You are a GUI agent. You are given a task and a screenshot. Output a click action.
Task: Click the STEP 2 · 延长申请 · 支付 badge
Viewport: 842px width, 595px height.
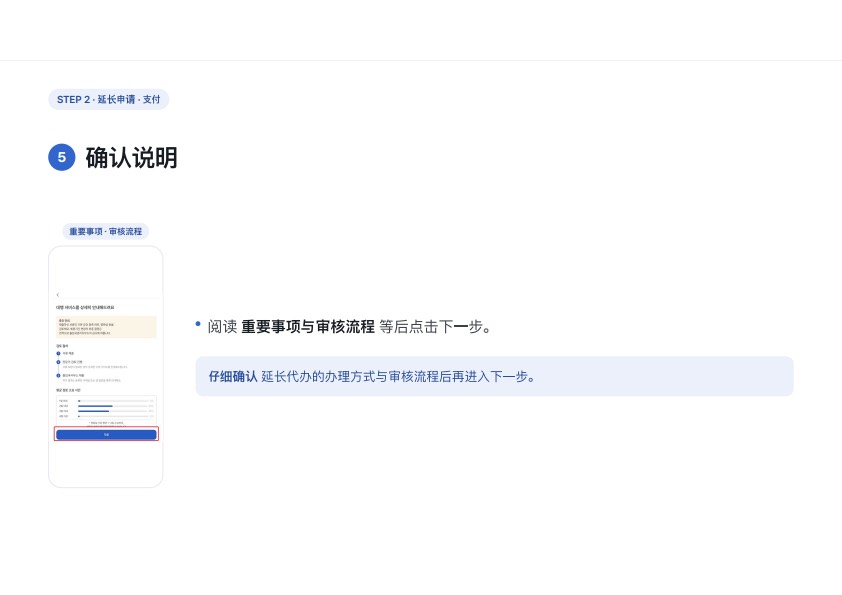(108, 99)
